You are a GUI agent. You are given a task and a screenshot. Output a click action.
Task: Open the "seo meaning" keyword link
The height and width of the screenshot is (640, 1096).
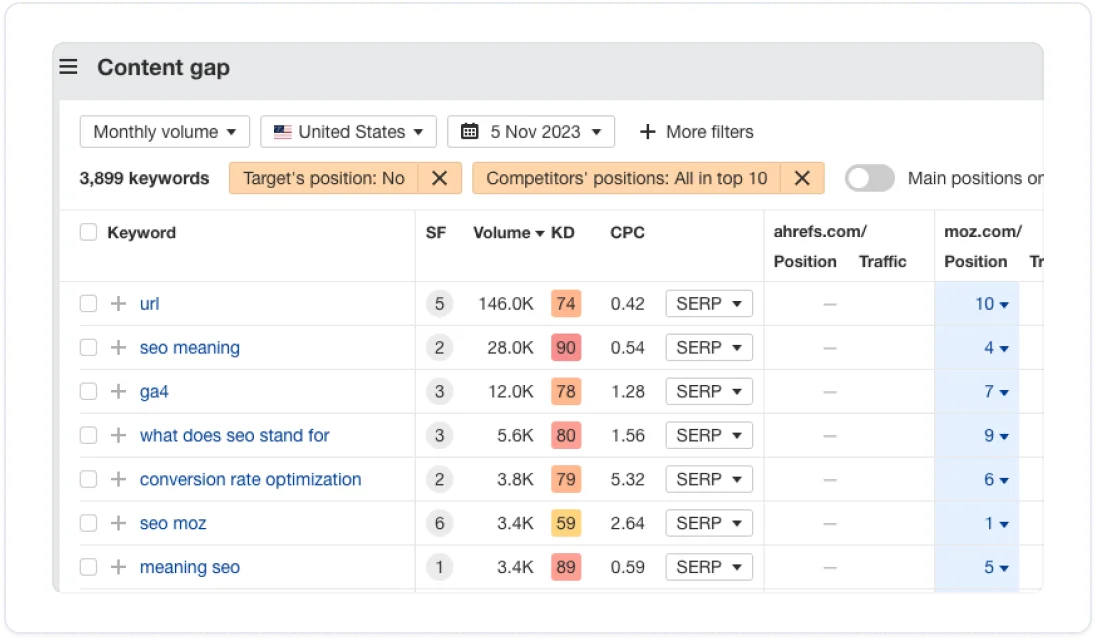pos(189,347)
